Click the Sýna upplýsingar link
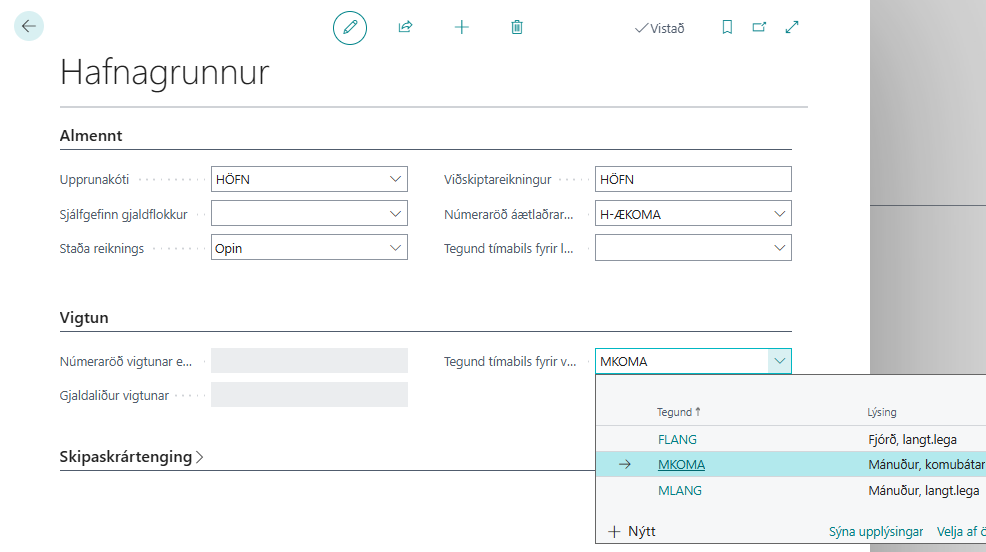The image size is (986, 552). [x=876, y=532]
